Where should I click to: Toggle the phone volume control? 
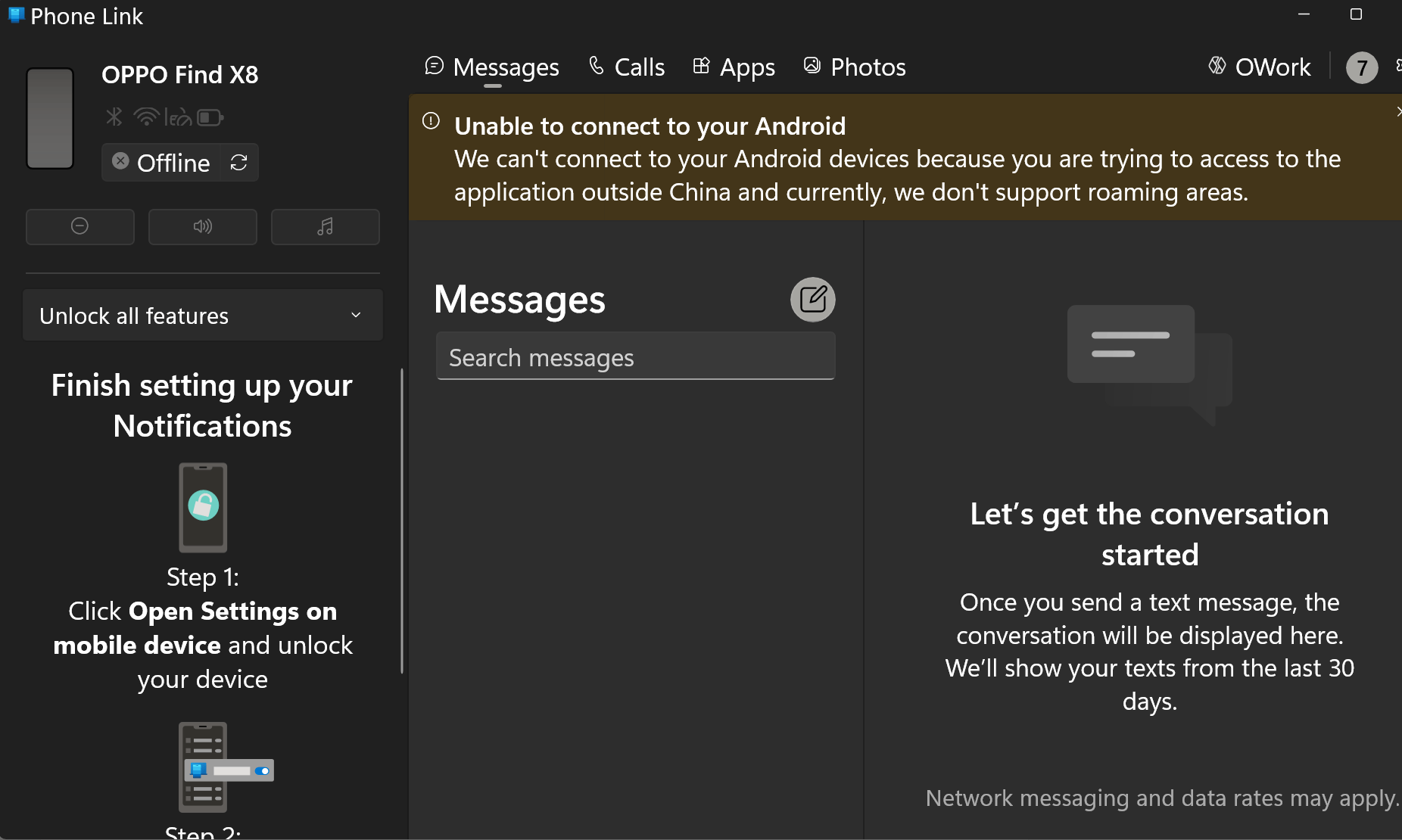202,226
